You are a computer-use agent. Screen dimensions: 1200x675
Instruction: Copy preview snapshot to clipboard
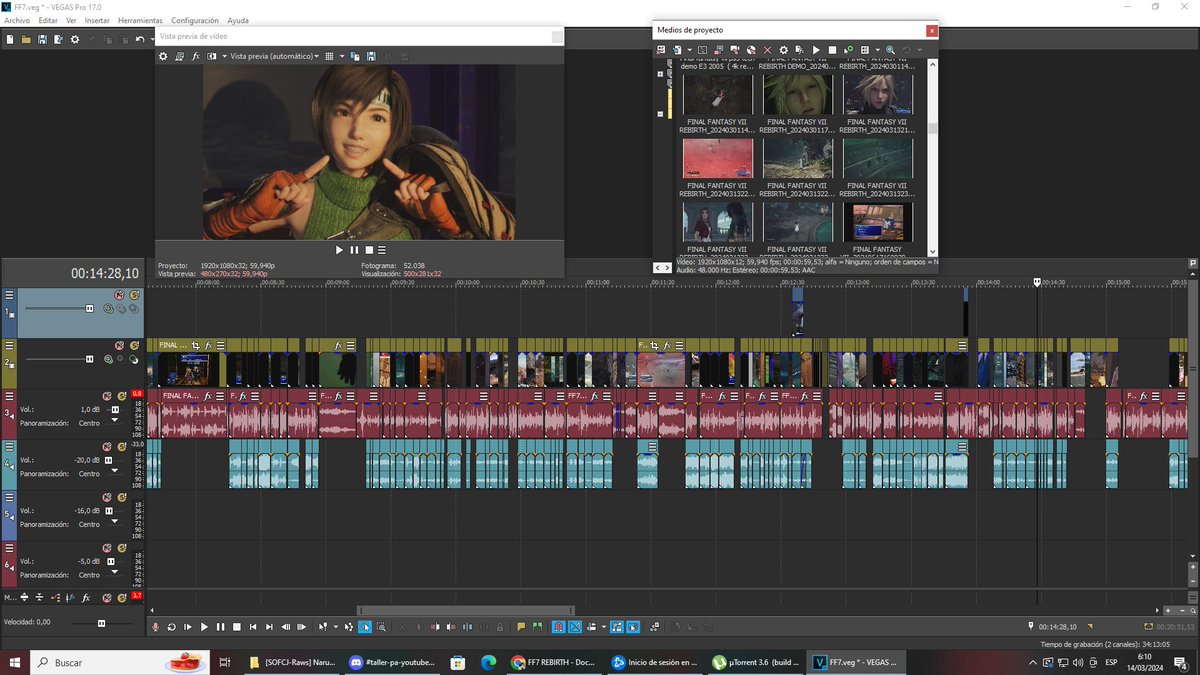(355, 56)
